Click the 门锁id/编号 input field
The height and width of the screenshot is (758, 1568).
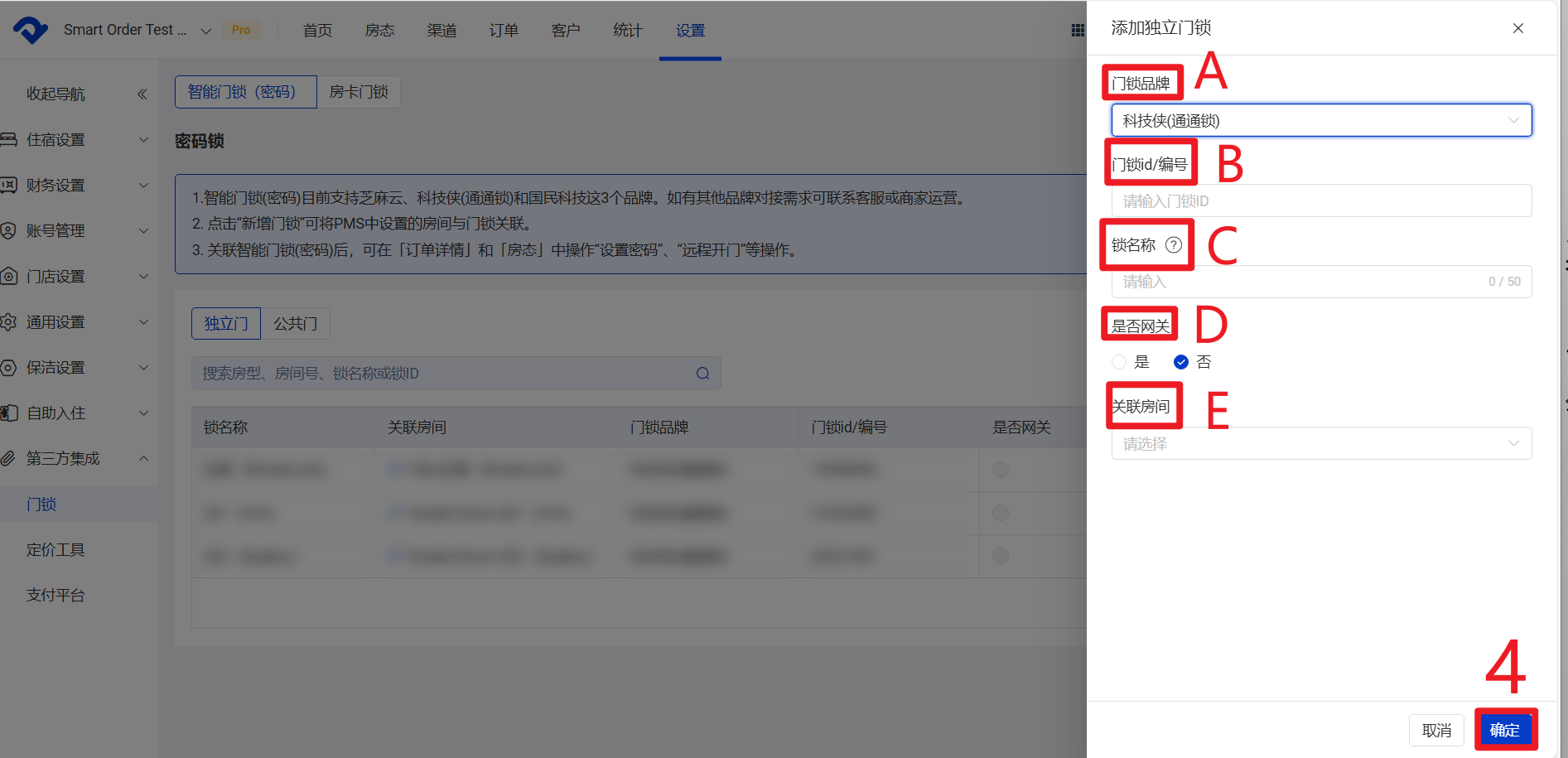click(1320, 201)
